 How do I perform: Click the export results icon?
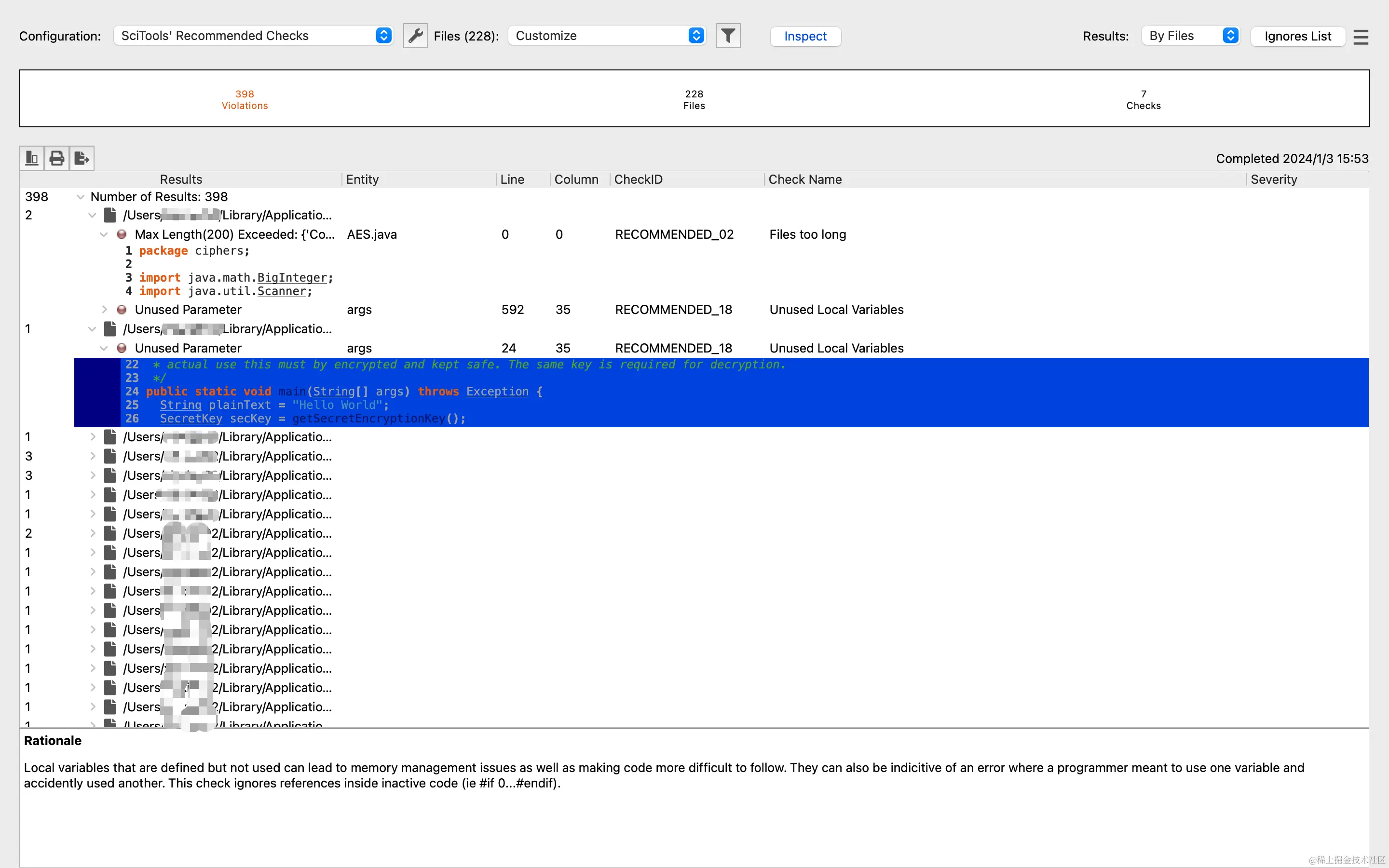pos(82,158)
